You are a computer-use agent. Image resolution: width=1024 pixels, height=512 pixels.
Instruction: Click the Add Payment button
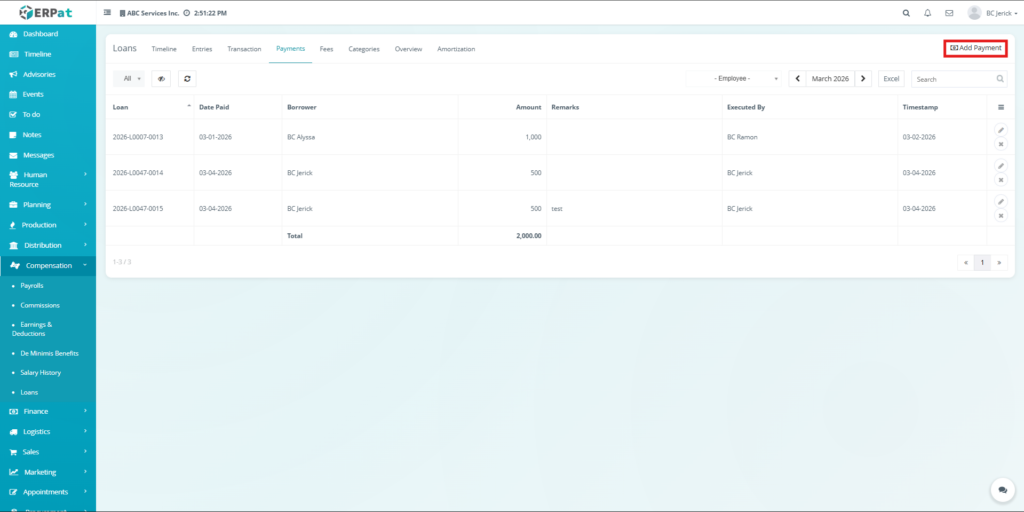(975, 48)
